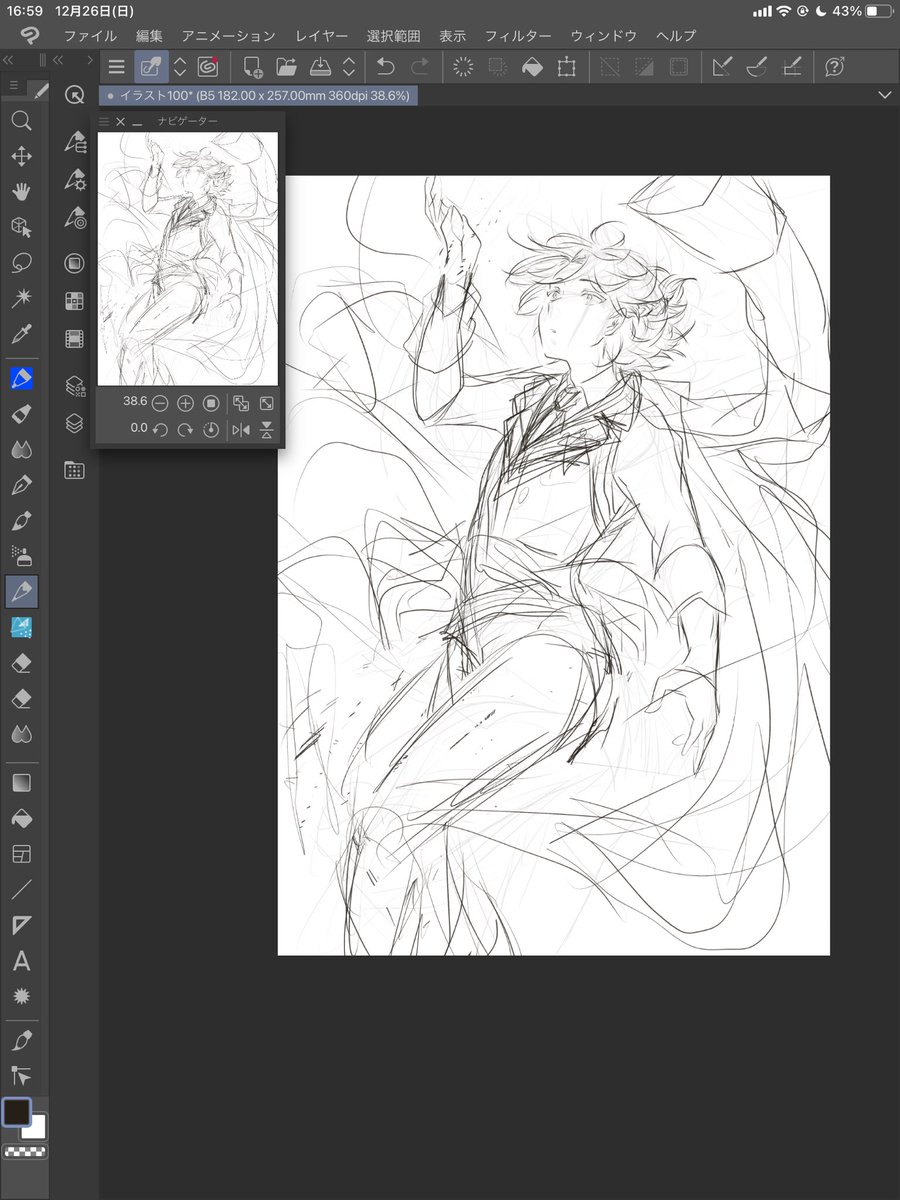Open a file with the folder icon

click(x=287, y=67)
